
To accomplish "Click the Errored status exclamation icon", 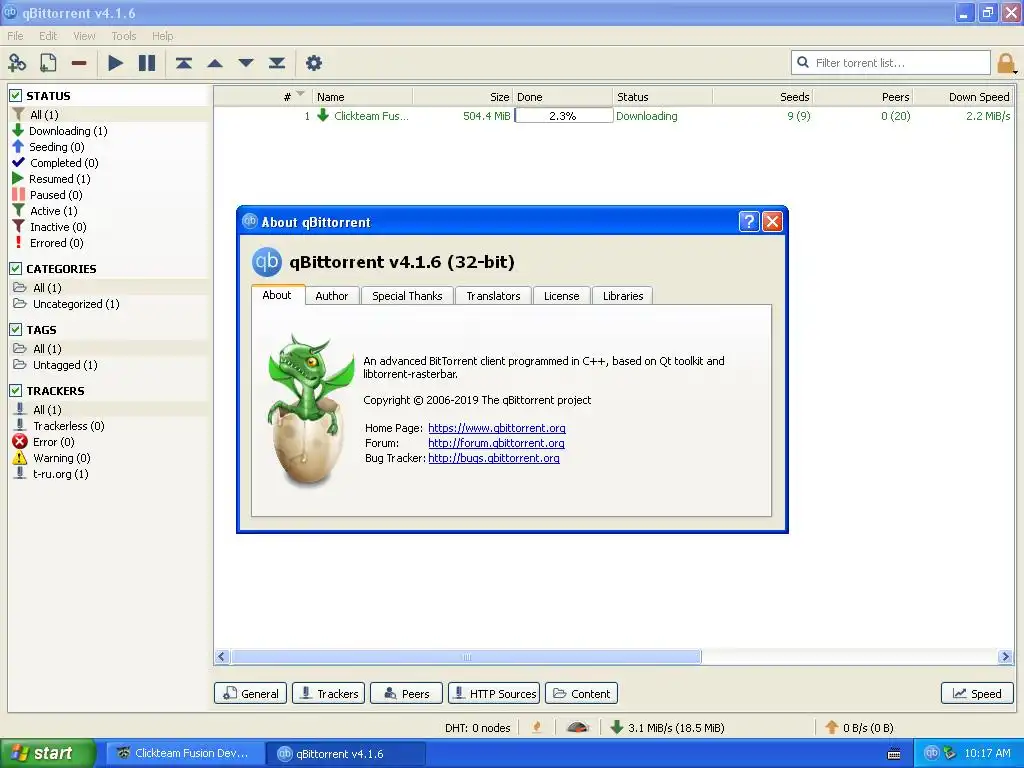I will 18,242.
